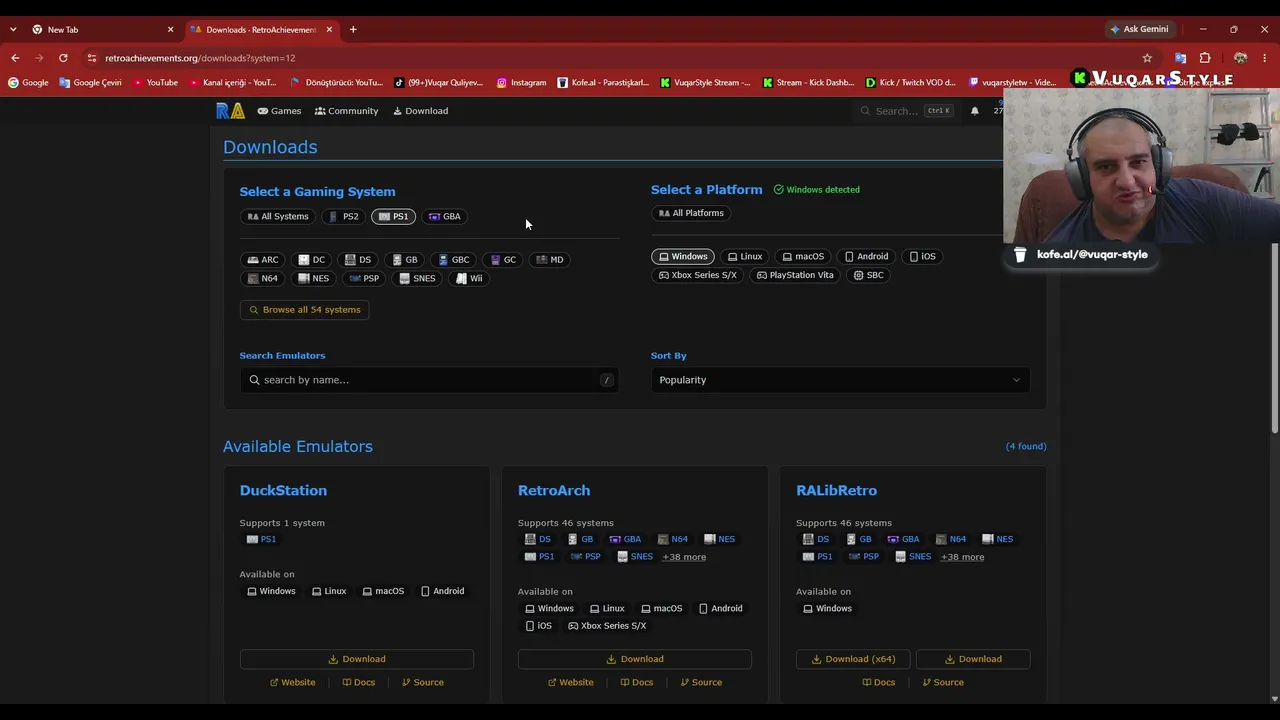Expand RALibRetro +38 more systems

click(x=962, y=557)
